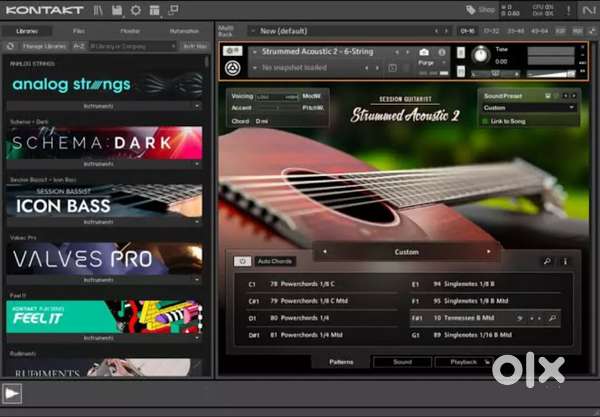
Task: Toggle Auto Chords button
Action: pyautogui.click(x=275, y=261)
